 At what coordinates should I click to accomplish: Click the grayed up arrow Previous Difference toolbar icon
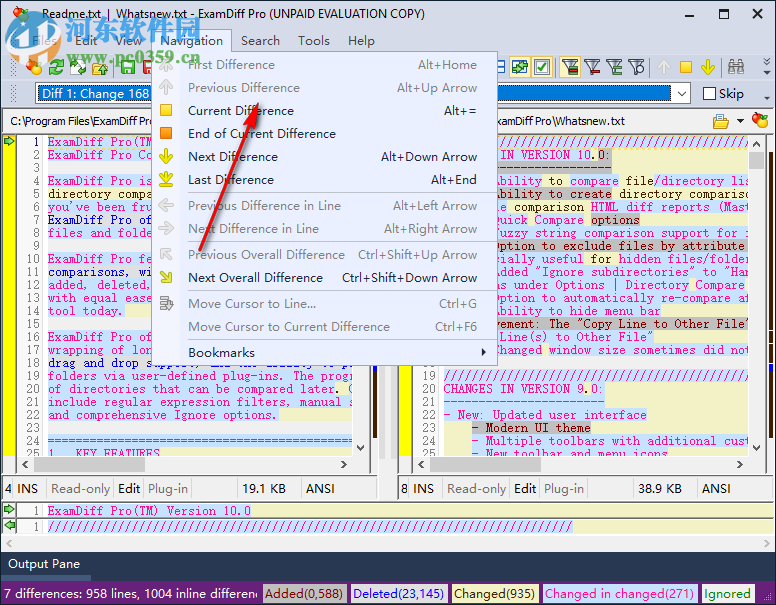point(664,67)
